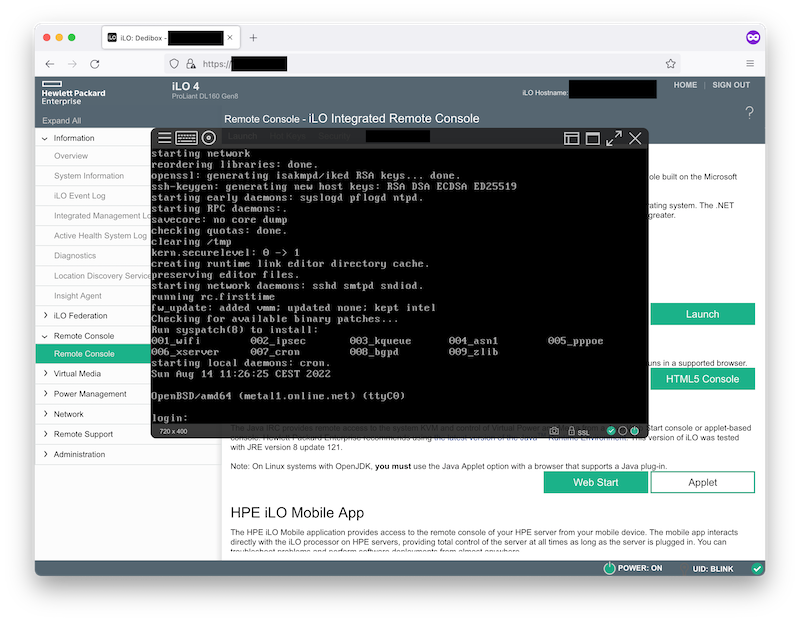Click the console green power icon
Screen dimensions: 800x622
[634, 431]
